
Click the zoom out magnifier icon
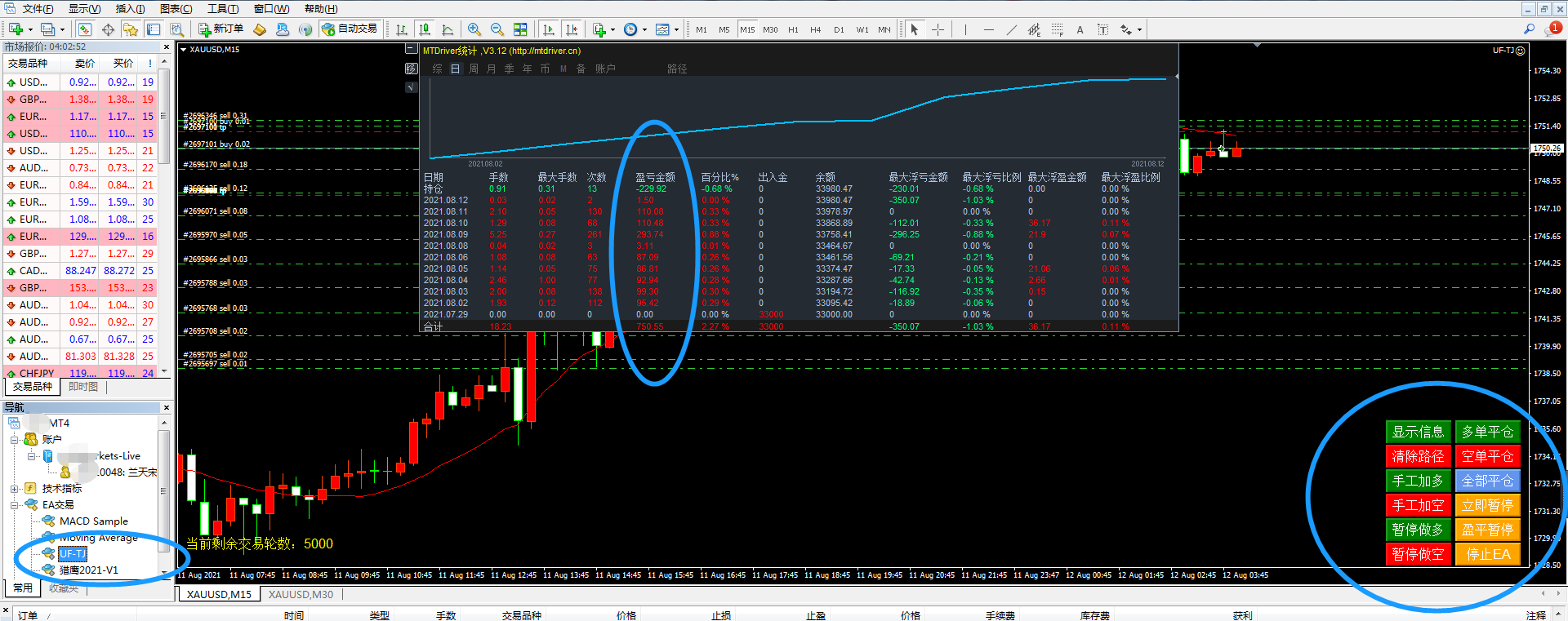point(497,29)
